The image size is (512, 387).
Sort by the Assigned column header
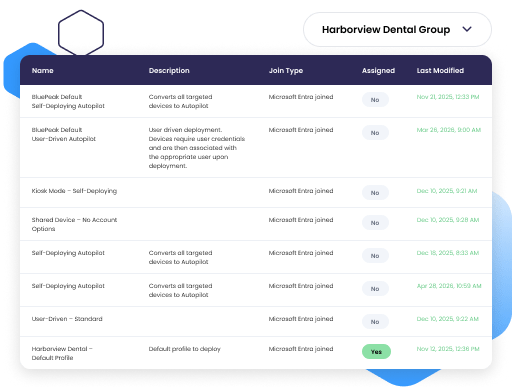tap(378, 71)
